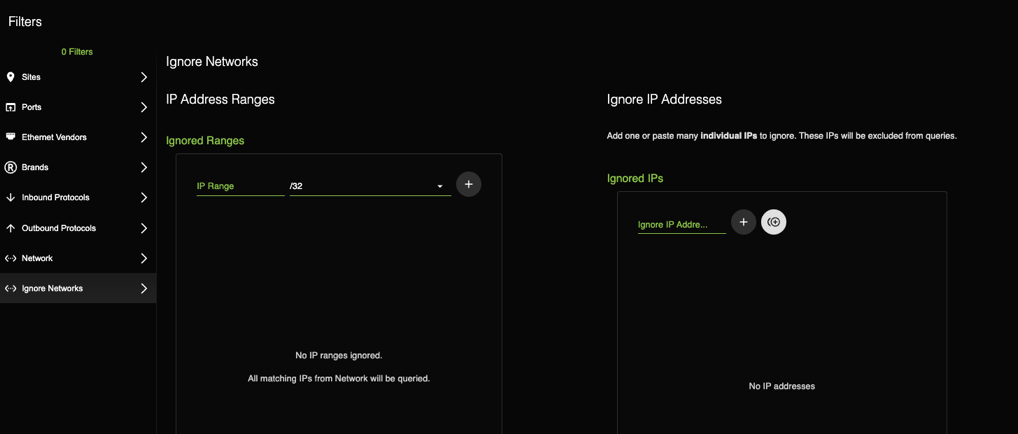Open the Network filter section
This screenshot has width=1018, height=434.
point(78,258)
